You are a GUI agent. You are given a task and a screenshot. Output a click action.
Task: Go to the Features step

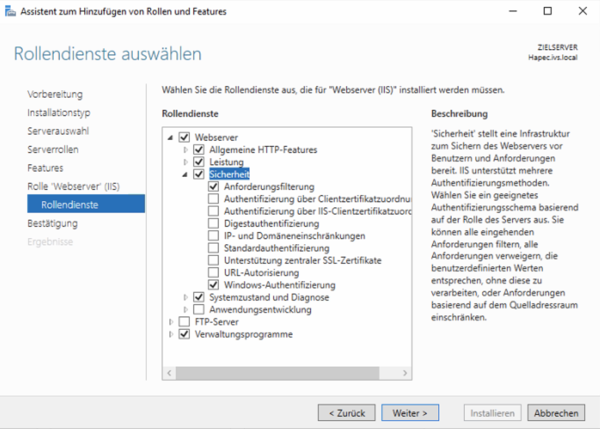coord(45,168)
